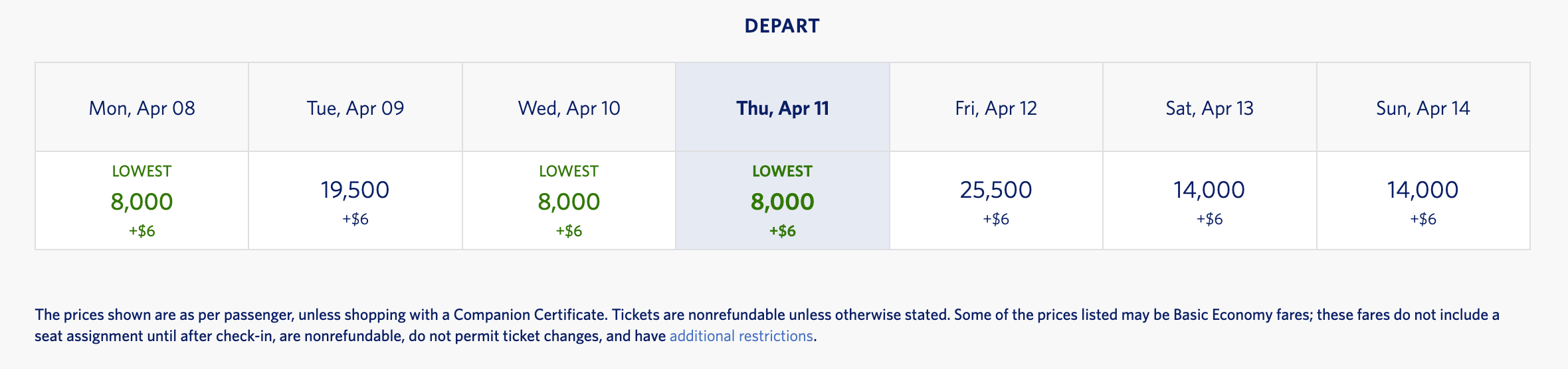Click the LOWEST label under Monday
1568x369 pixels.
tap(142, 171)
